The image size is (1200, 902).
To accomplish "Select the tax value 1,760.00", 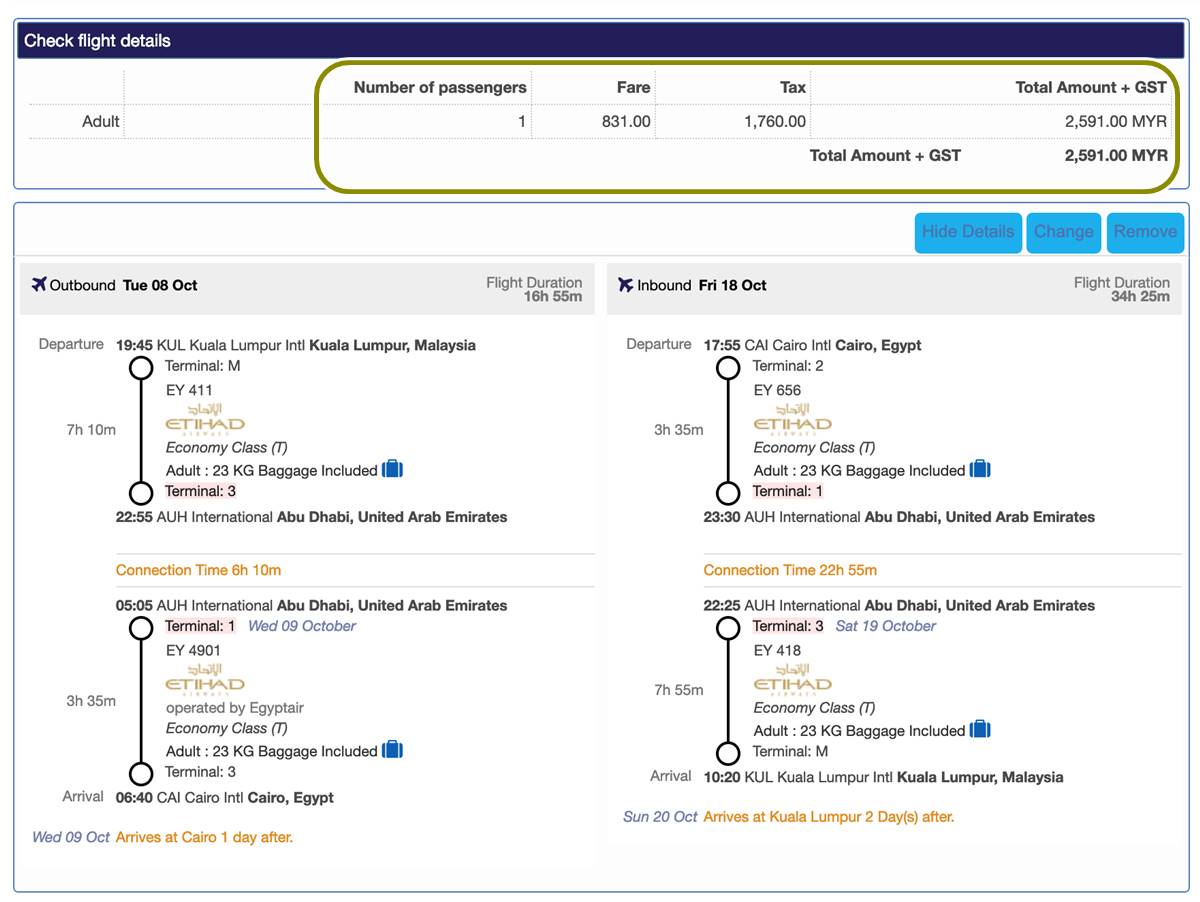I will pyautogui.click(x=775, y=121).
